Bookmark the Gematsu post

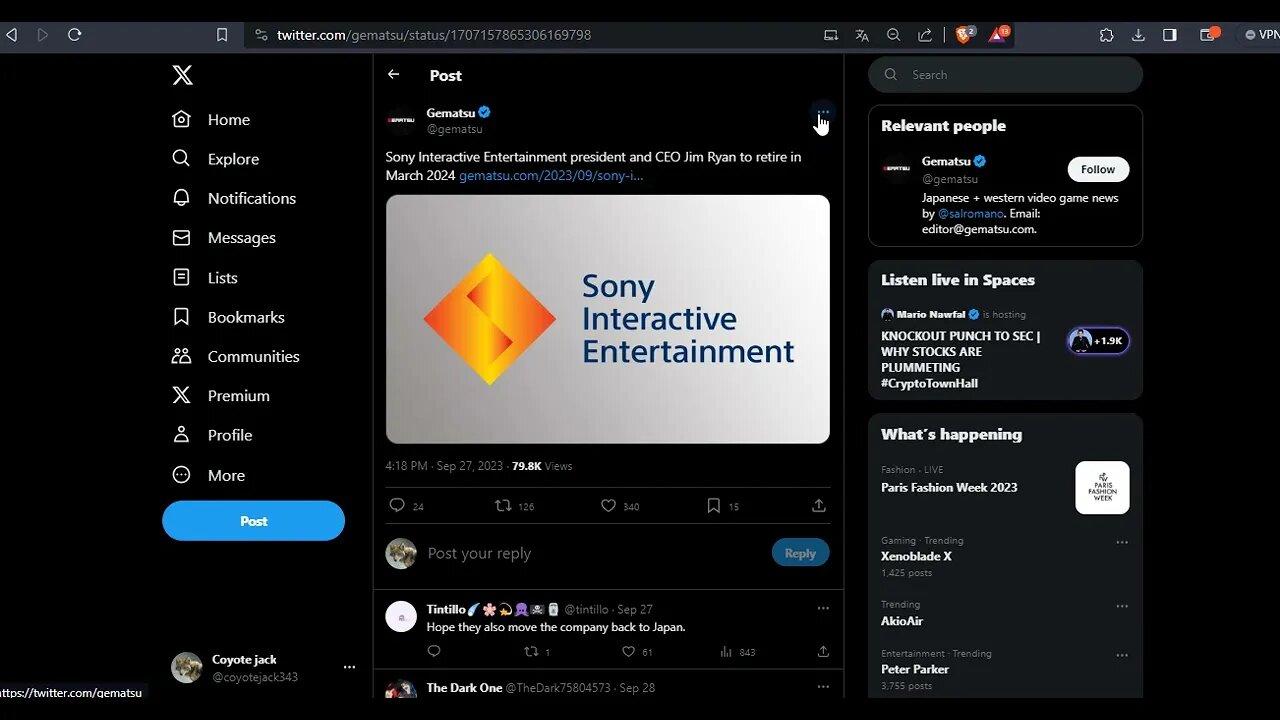click(713, 505)
